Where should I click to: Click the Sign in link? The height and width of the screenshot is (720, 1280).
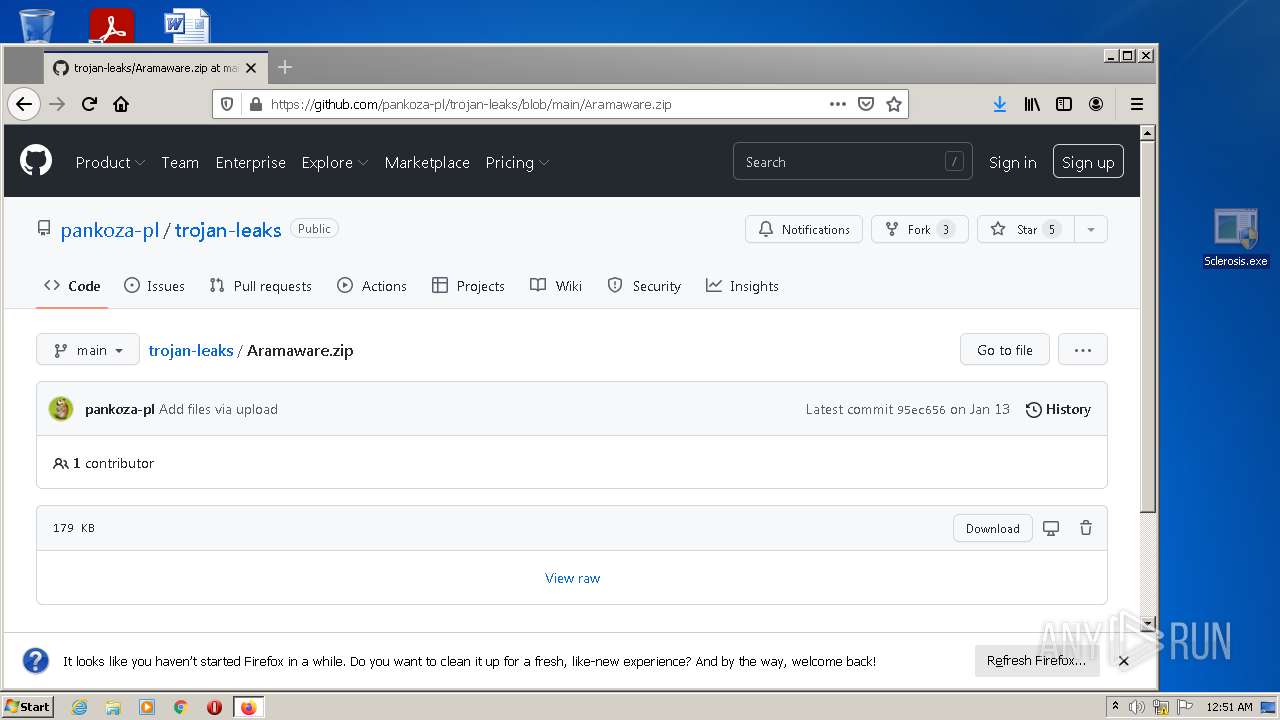[x=1012, y=162]
